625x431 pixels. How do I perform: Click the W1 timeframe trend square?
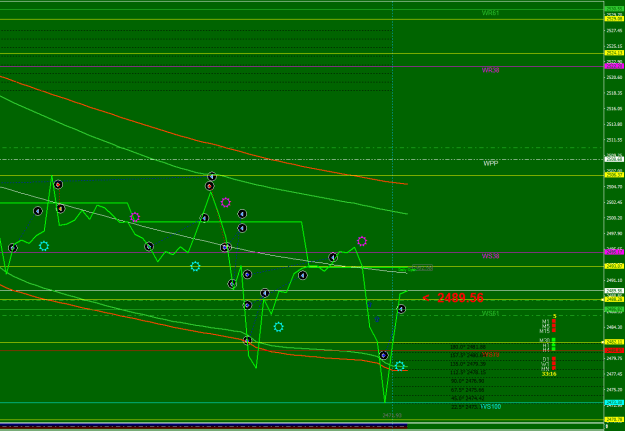coord(554,364)
